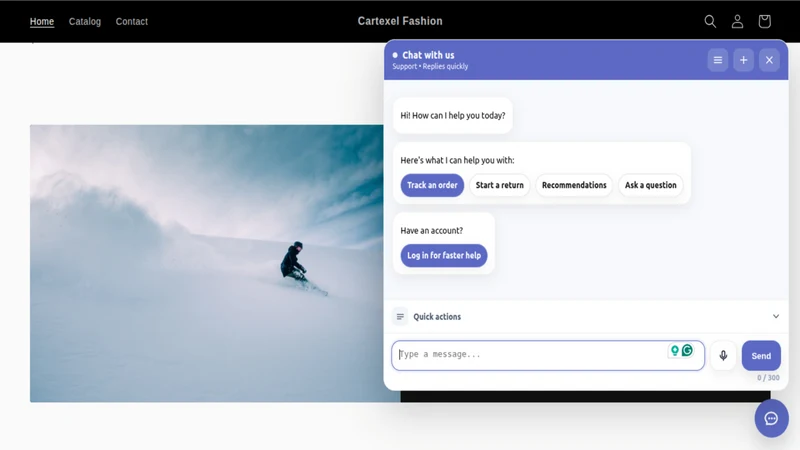This screenshot has width=800, height=450.
Task: Open the Contact menu item
Action: coord(132,21)
